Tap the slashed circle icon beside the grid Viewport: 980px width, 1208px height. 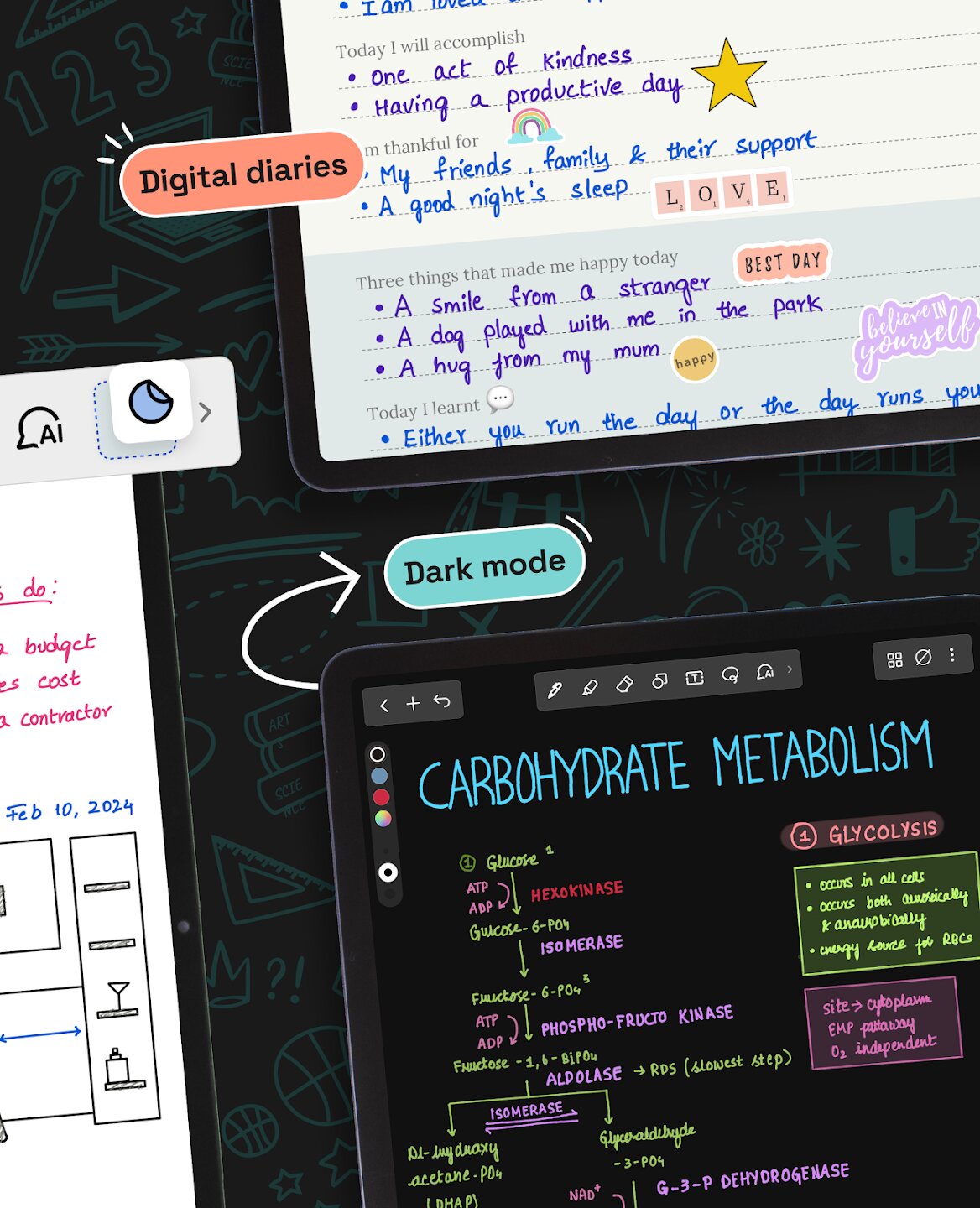pos(923,658)
